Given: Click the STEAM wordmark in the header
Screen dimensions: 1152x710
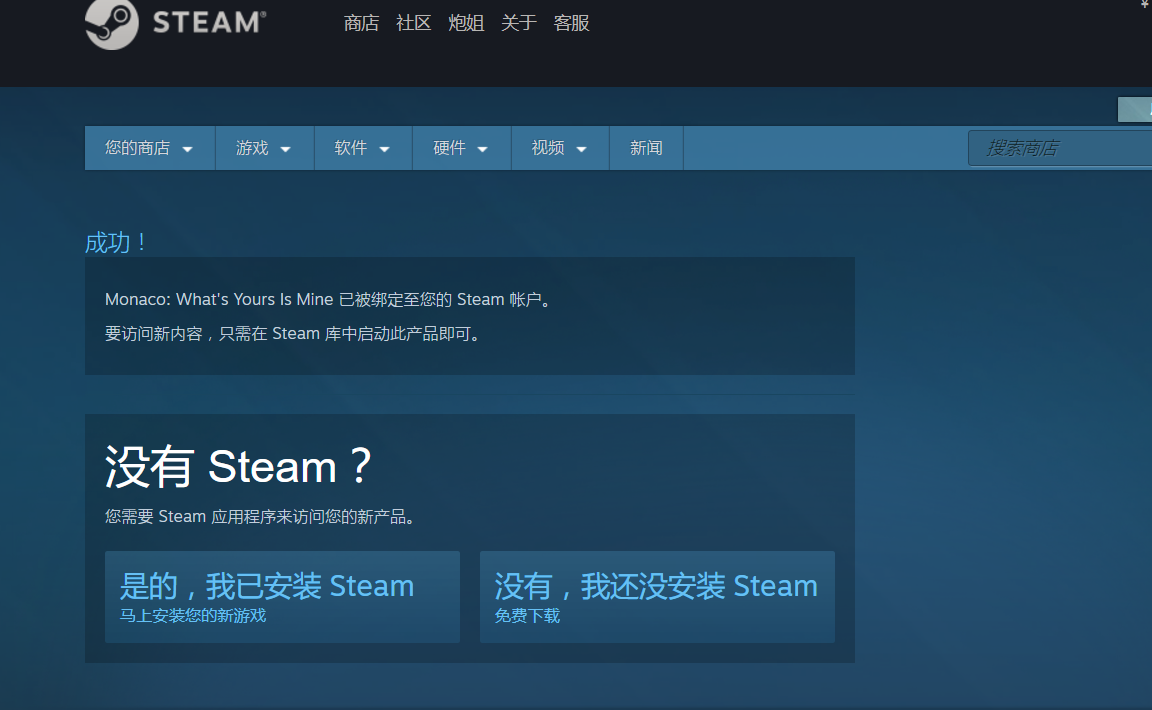Looking at the screenshot, I should [x=209, y=22].
